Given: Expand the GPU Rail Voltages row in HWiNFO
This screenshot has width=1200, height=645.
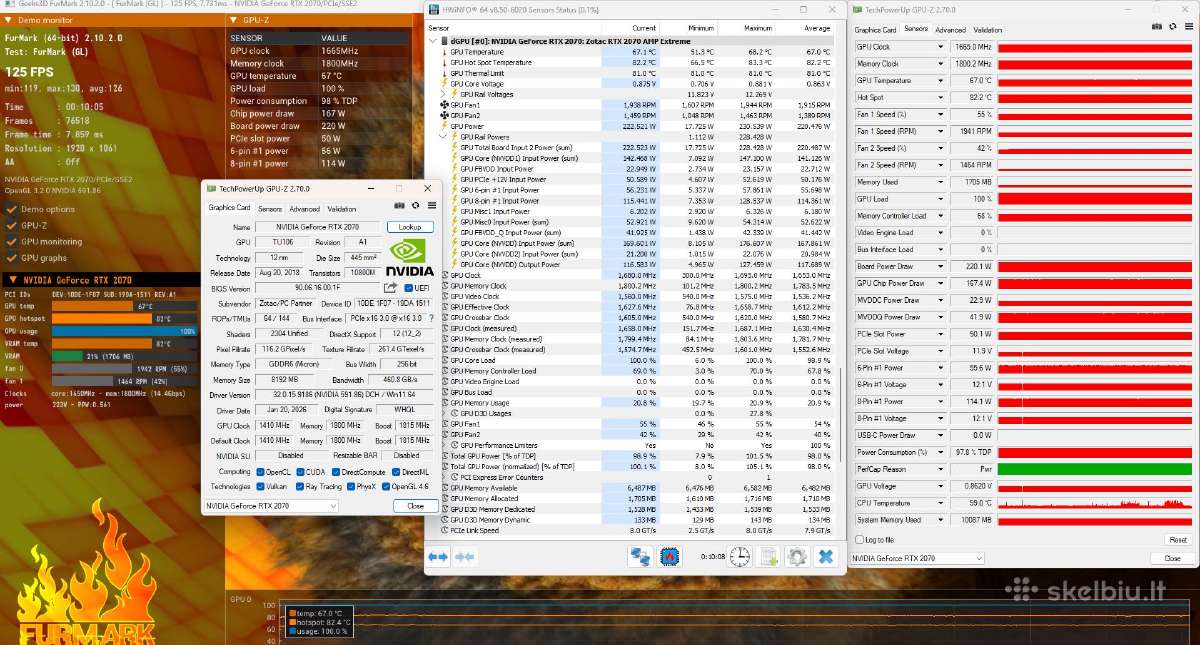Looking at the screenshot, I should [x=443, y=94].
